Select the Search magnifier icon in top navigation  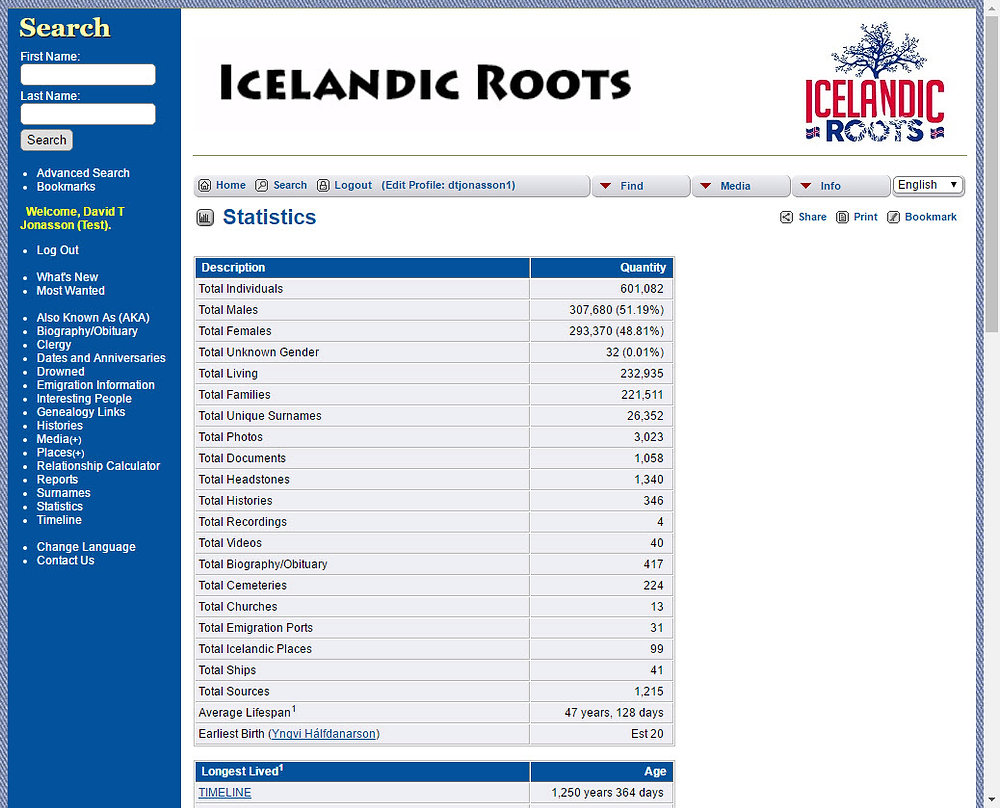coord(260,185)
